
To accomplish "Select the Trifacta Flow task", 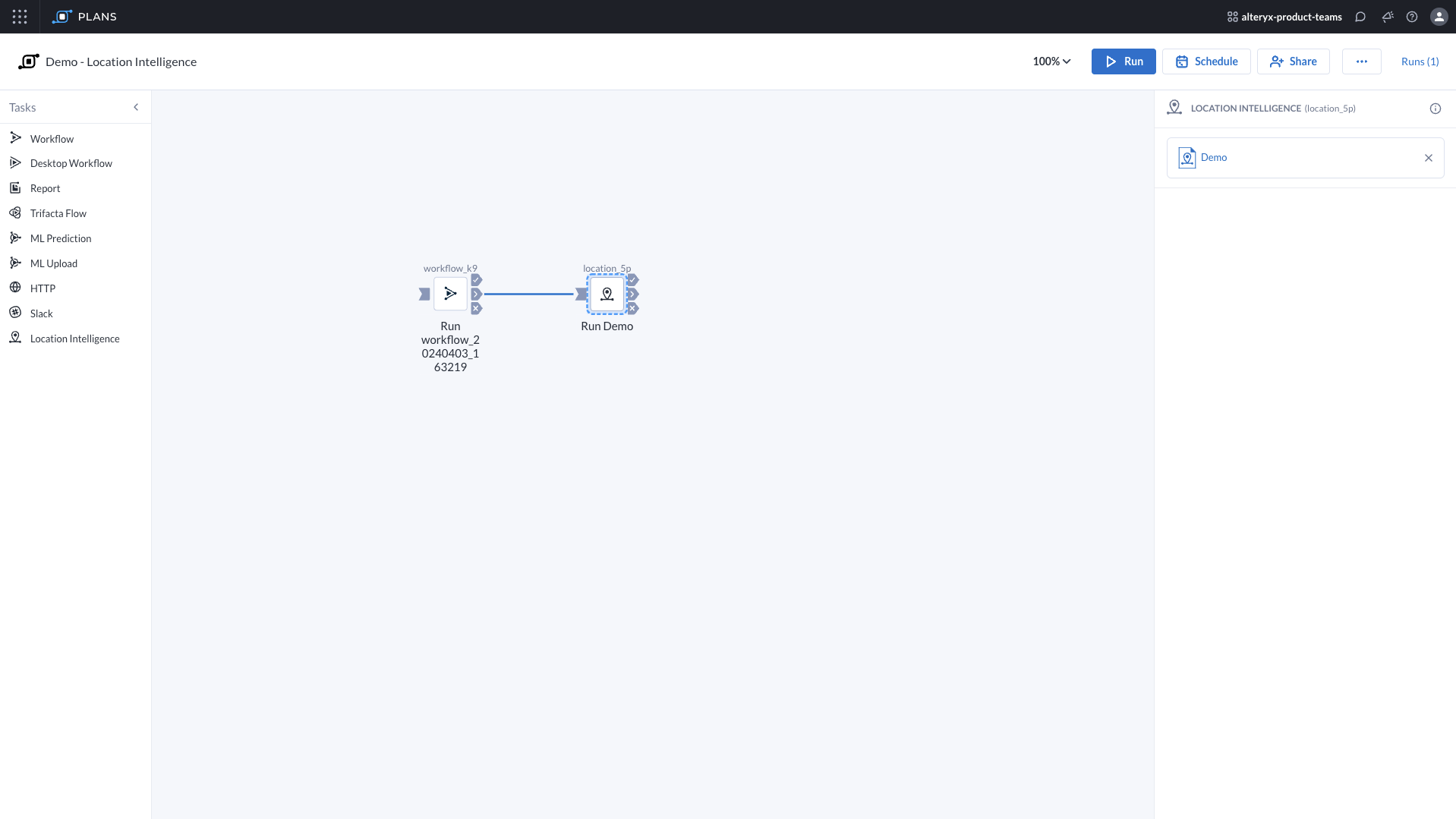I will tap(16, 213).
